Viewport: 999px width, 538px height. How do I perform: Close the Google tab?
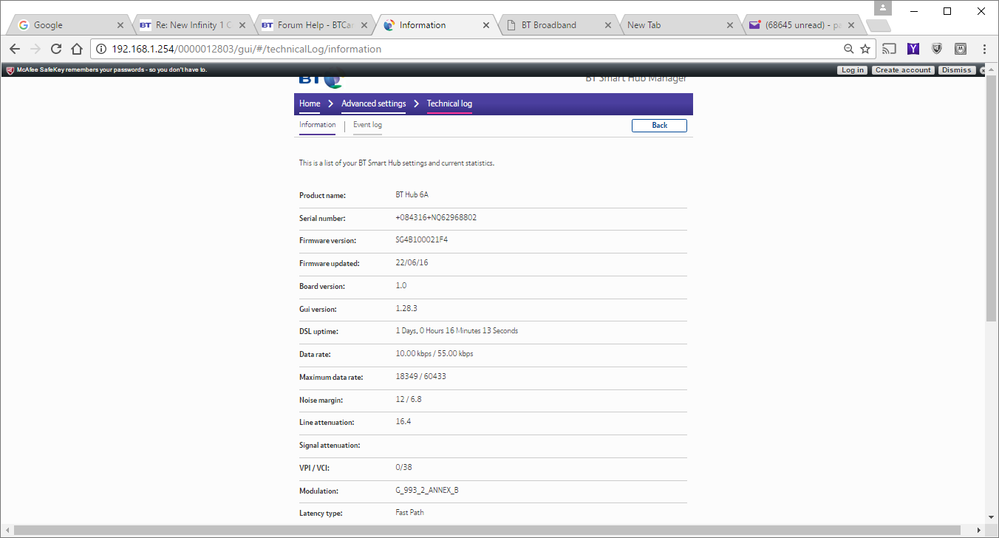coord(120,25)
